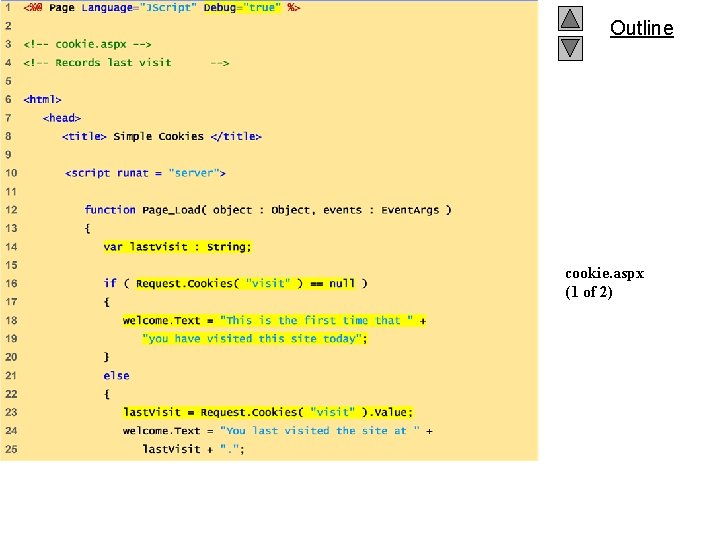Click the function Page_Load declaration

click(x=268, y=210)
